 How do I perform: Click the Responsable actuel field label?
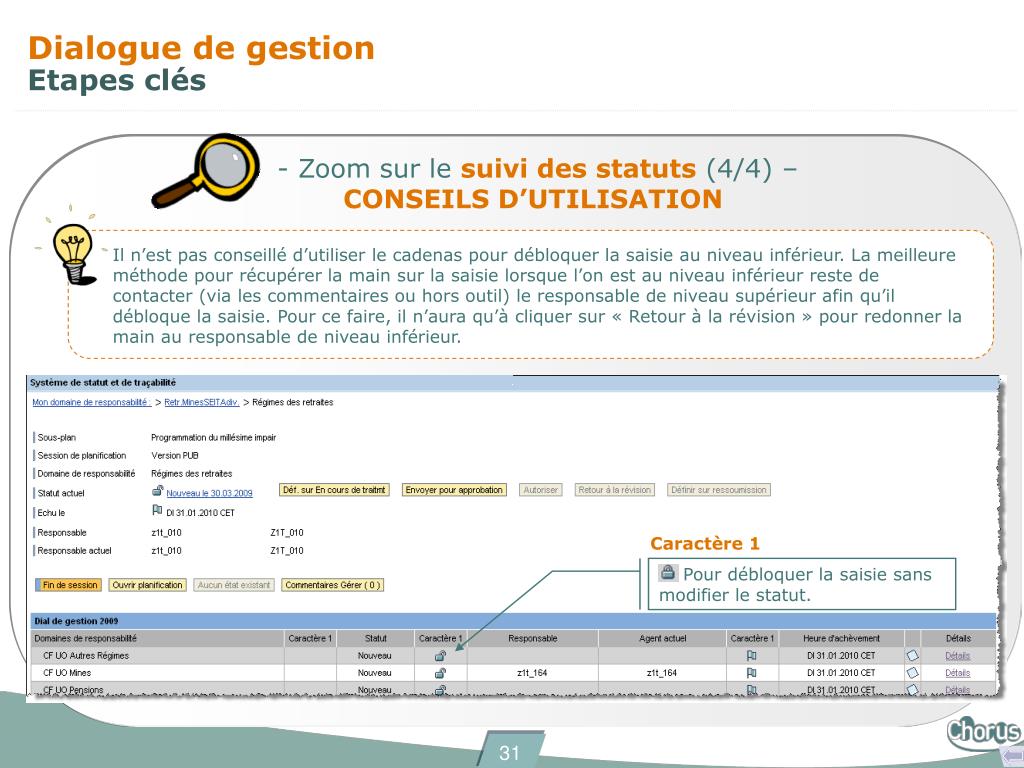(74, 551)
